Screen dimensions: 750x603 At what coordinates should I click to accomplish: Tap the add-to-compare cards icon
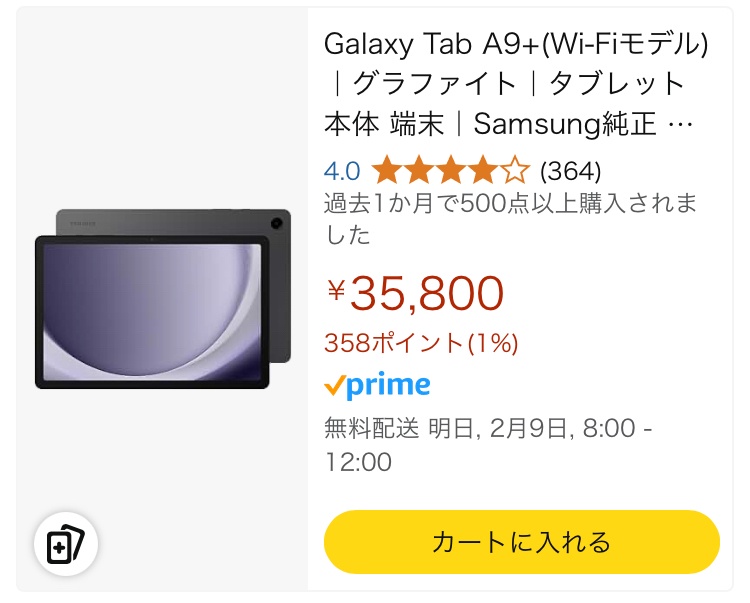66,544
